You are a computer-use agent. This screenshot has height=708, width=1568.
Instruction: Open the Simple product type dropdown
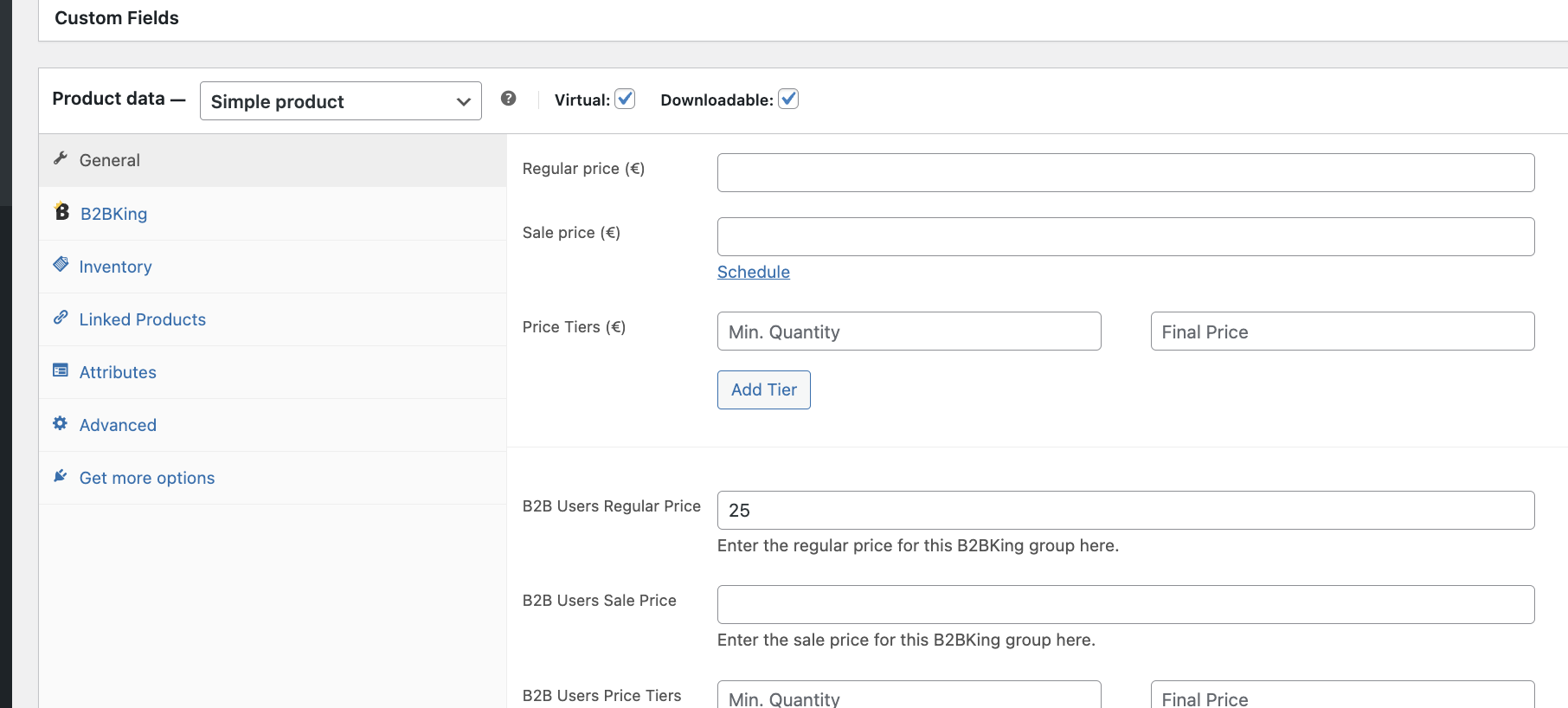point(341,101)
